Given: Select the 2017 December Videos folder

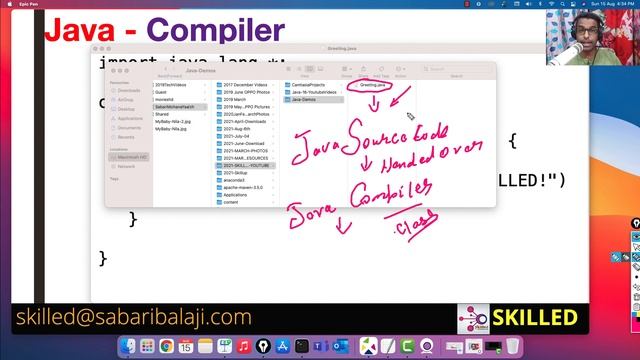Looking at the screenshot, I should 245,85.
